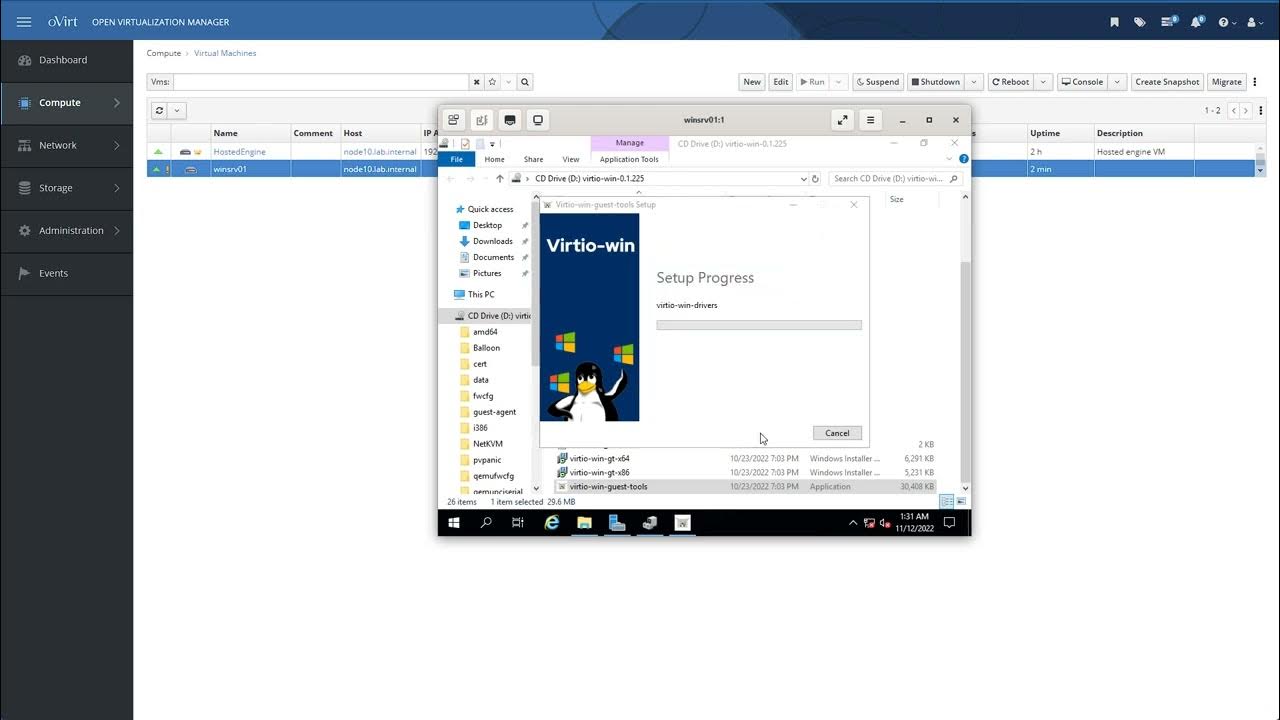
Task: Click the Migrate button
Action: pos(1226,82)
